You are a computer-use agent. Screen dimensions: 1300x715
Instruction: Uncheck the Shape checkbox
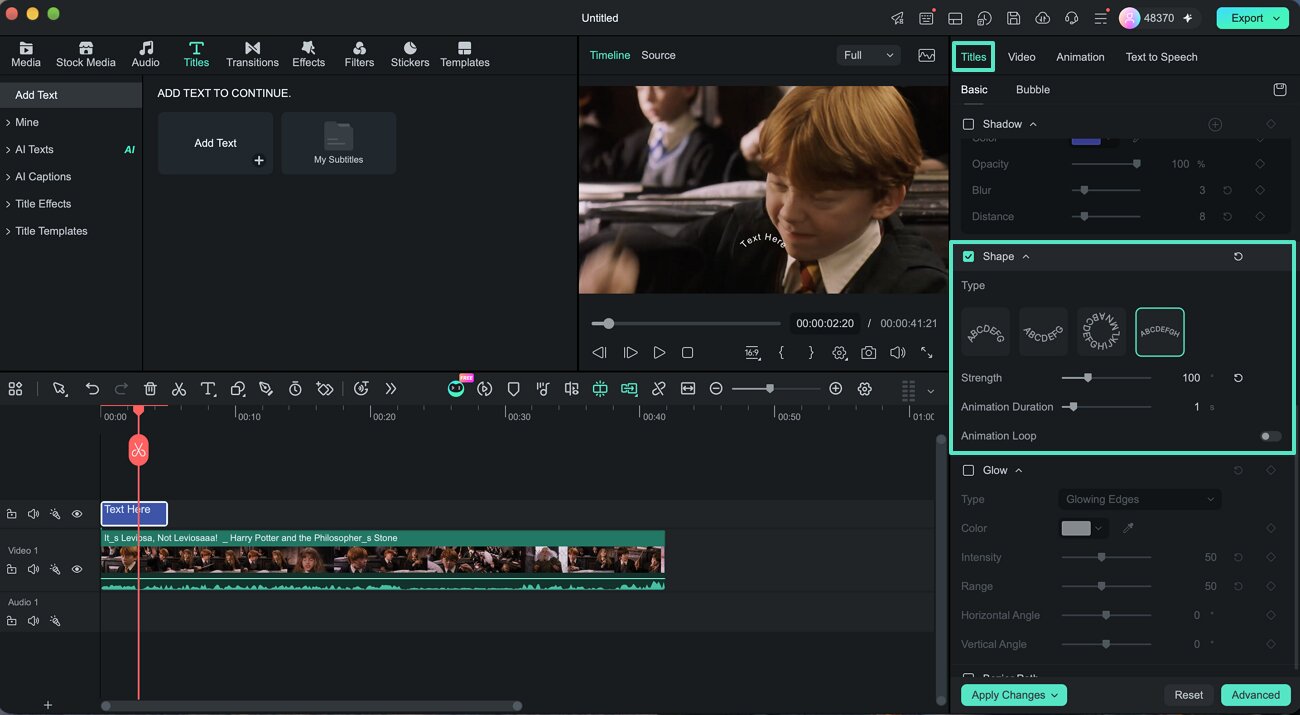click(x=968, y=257)
